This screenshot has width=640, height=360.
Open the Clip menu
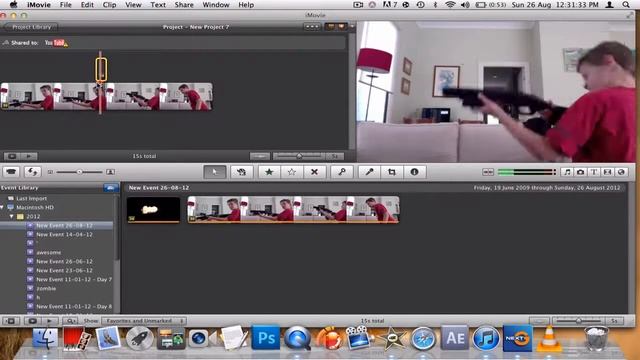point(109,5)
